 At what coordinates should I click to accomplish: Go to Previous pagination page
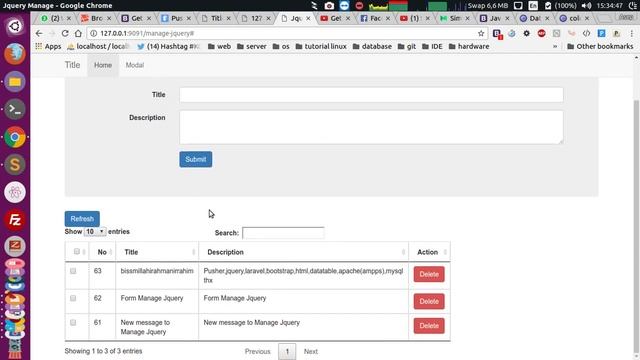coord(258,351)
